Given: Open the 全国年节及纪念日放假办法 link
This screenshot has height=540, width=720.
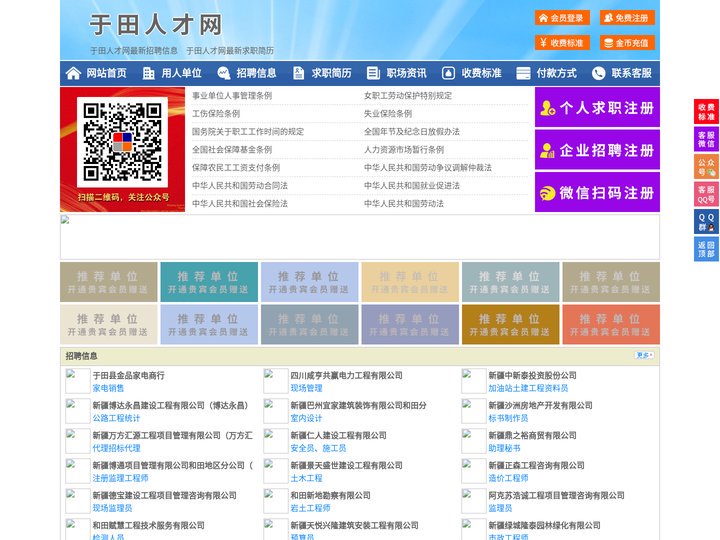Looking at the screenshot, I should tap(411, 131).
